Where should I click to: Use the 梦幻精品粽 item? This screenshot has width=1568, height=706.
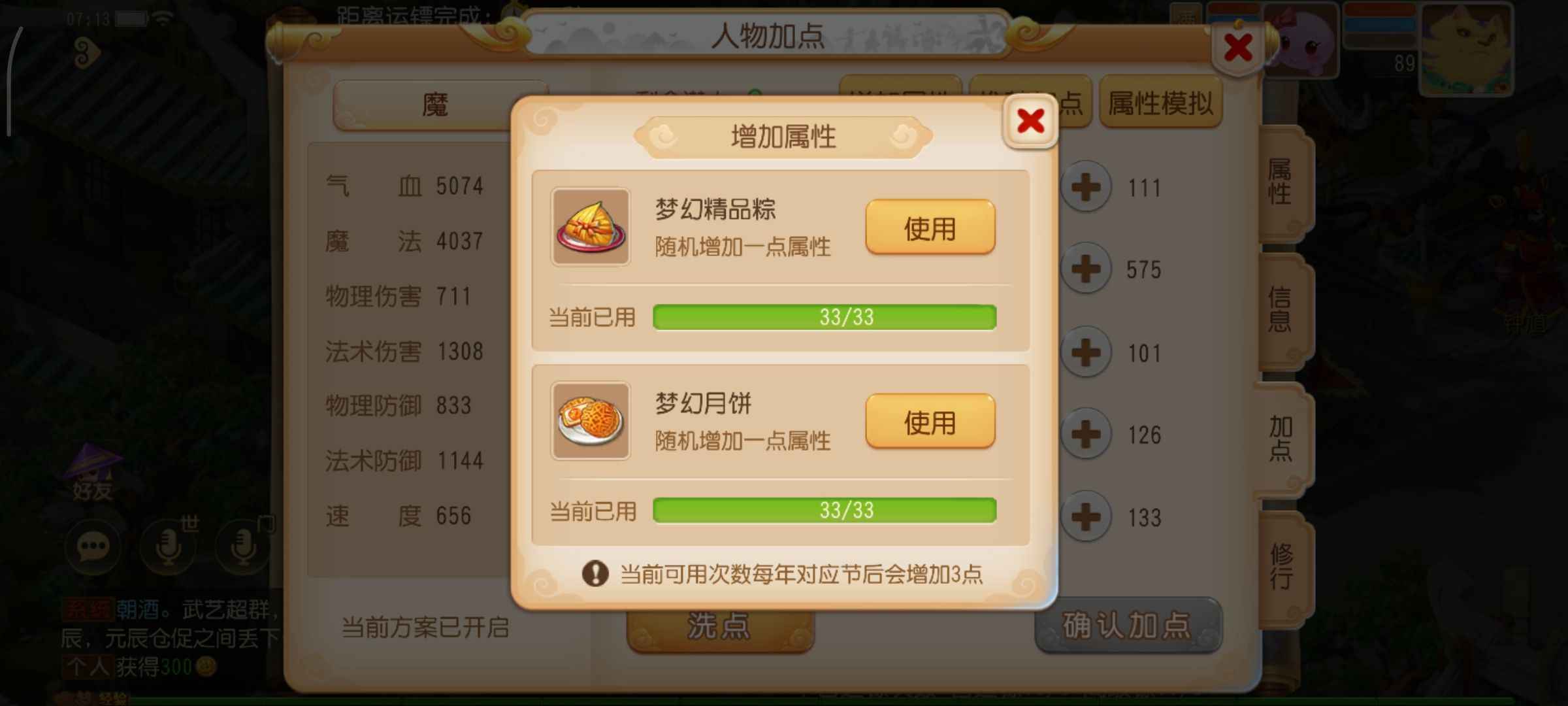930,227
